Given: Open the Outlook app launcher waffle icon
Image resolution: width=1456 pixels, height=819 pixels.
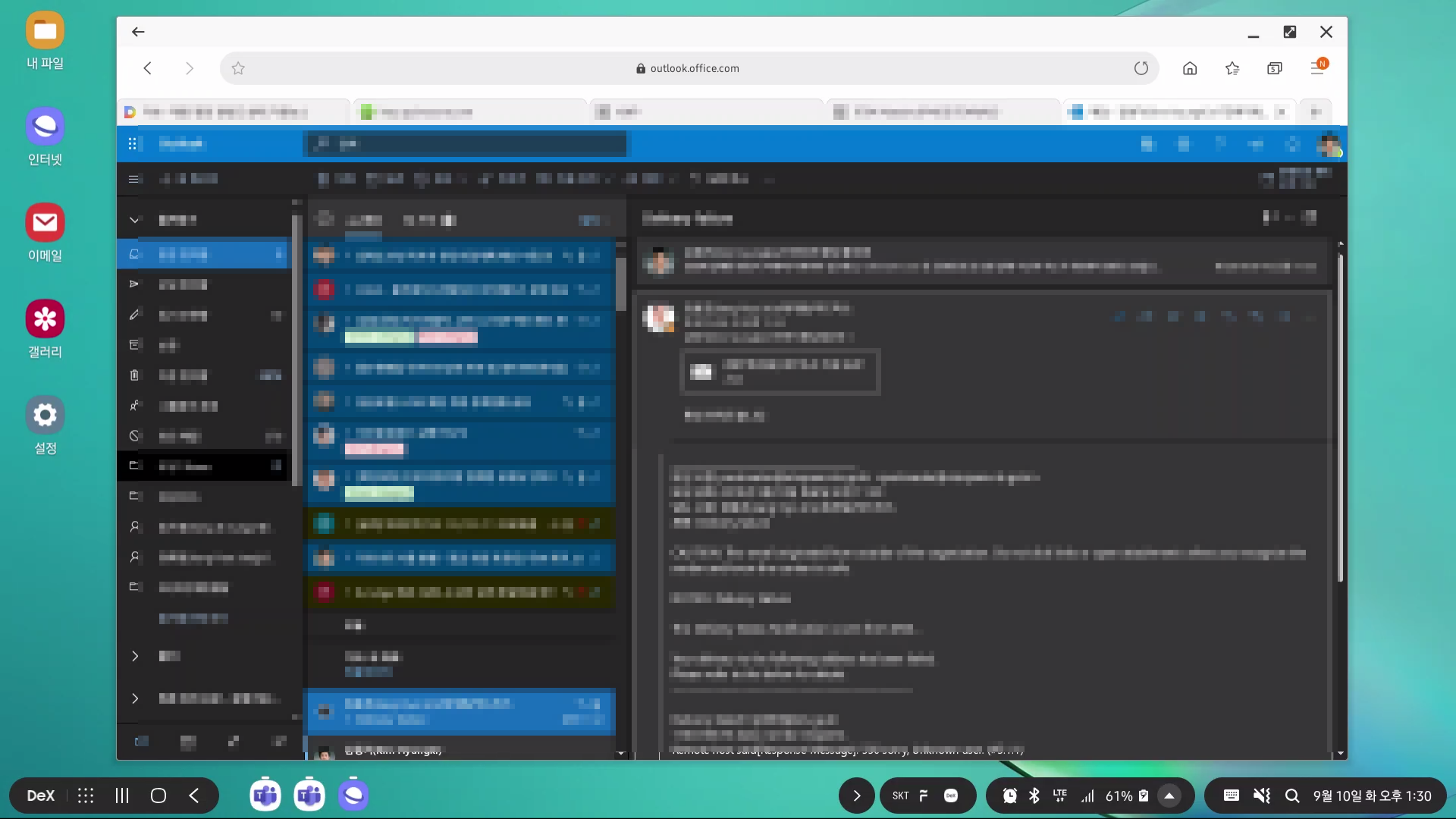Looking at the screenshot, I should [133, 144].
